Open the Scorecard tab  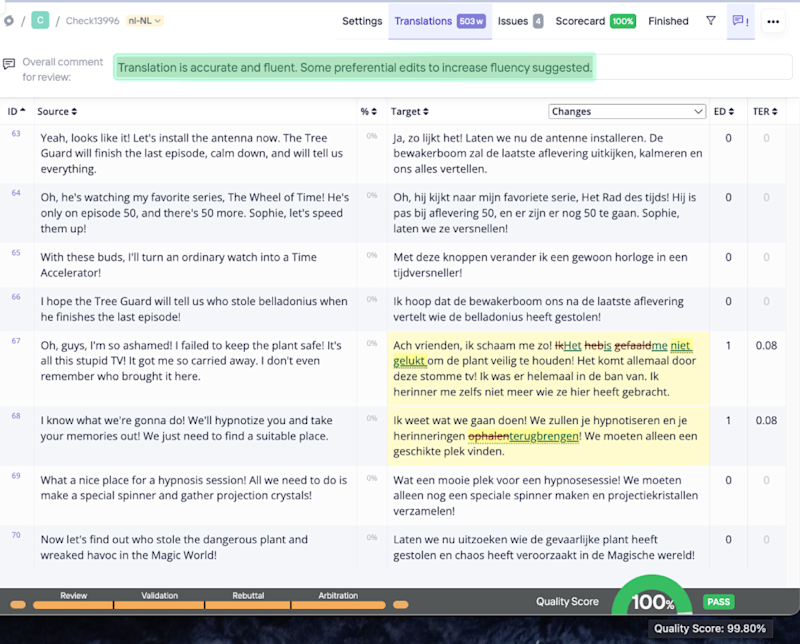pos(595,21)
